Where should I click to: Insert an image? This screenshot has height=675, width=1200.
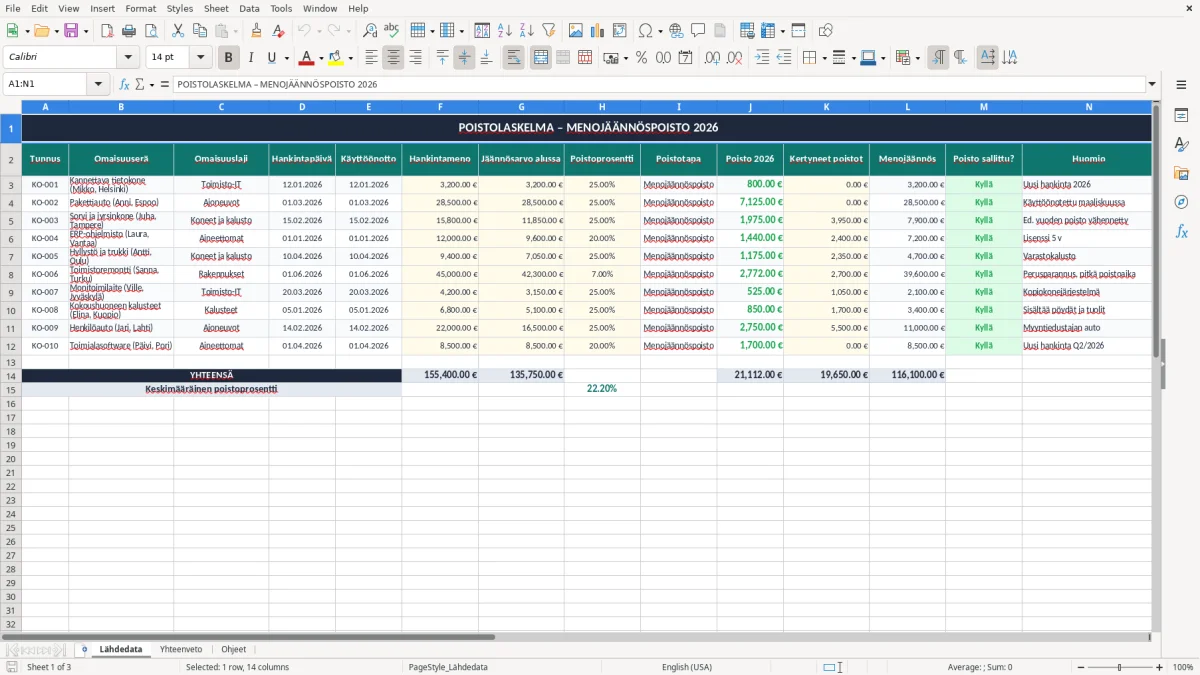576,31
